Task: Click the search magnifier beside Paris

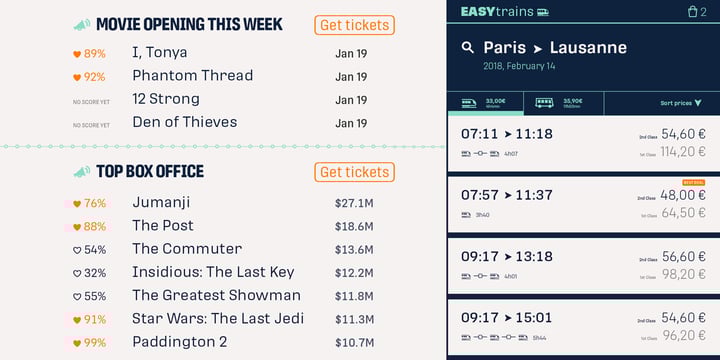Action: pyautogui.click(x=467, y=47)
